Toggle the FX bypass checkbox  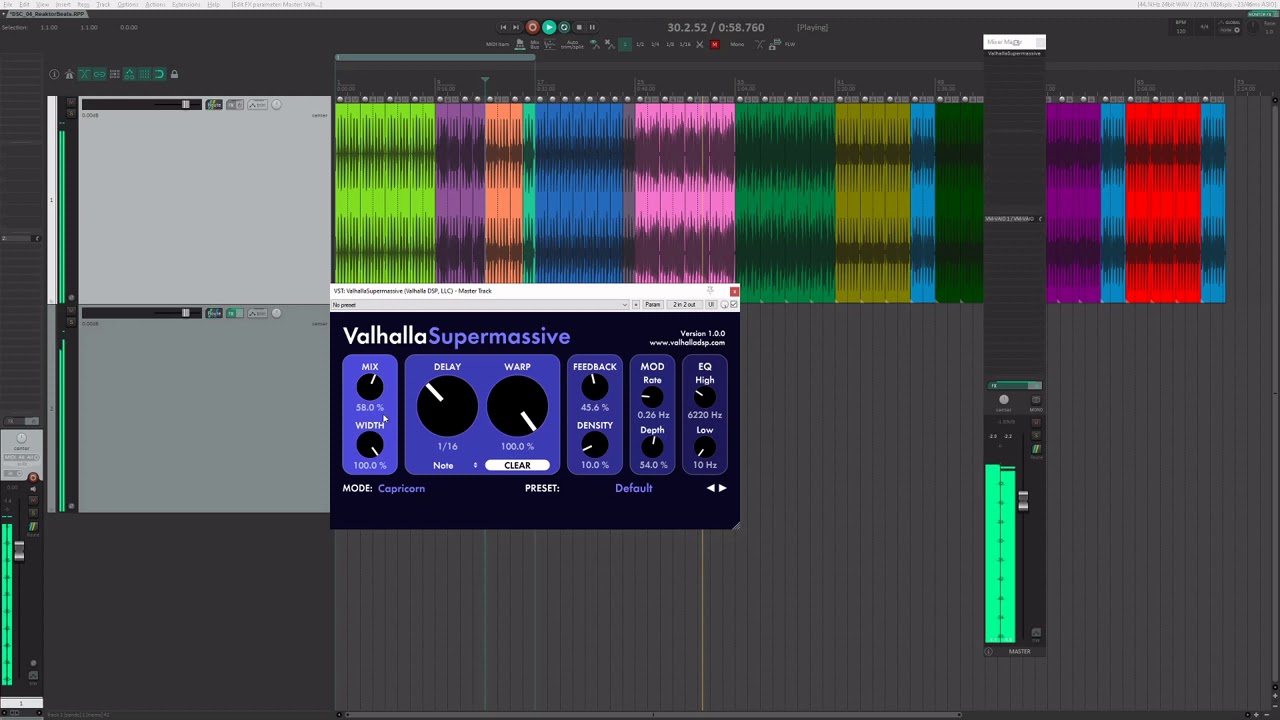click(733, 304)
